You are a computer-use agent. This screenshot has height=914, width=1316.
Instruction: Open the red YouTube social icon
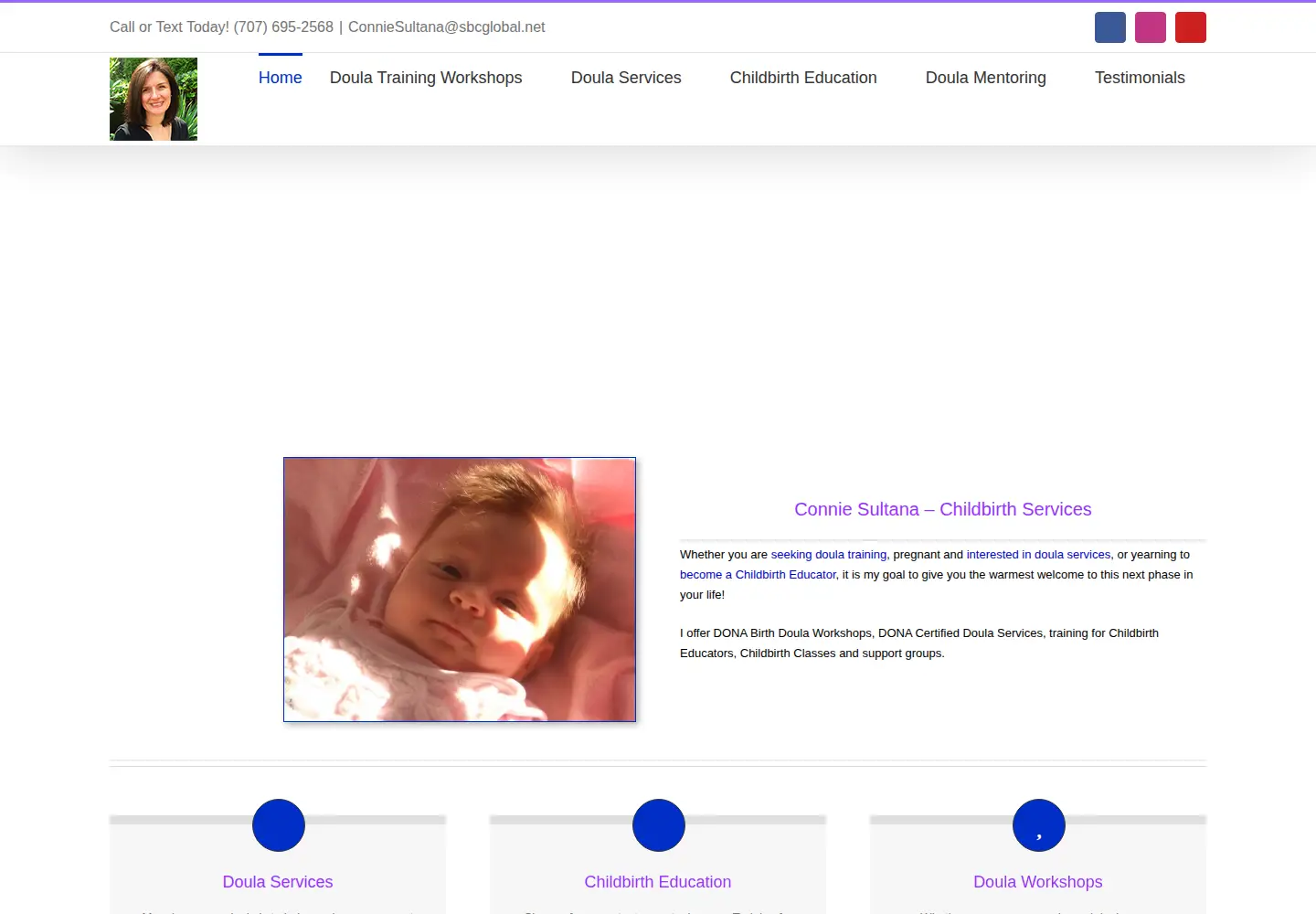click(x=1191, y=27)
